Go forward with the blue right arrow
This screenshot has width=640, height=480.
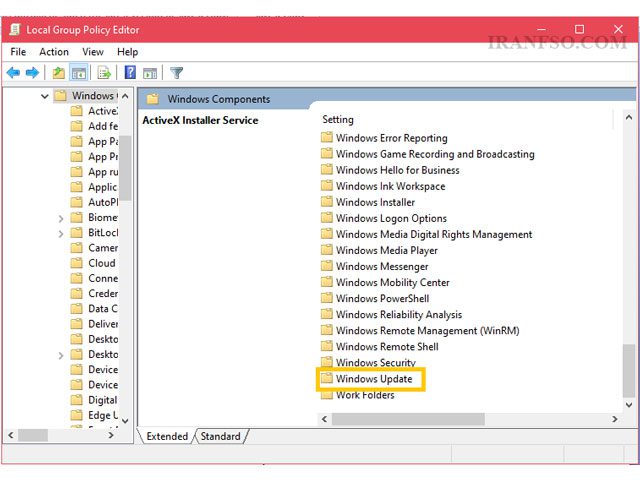click(32, 73)
